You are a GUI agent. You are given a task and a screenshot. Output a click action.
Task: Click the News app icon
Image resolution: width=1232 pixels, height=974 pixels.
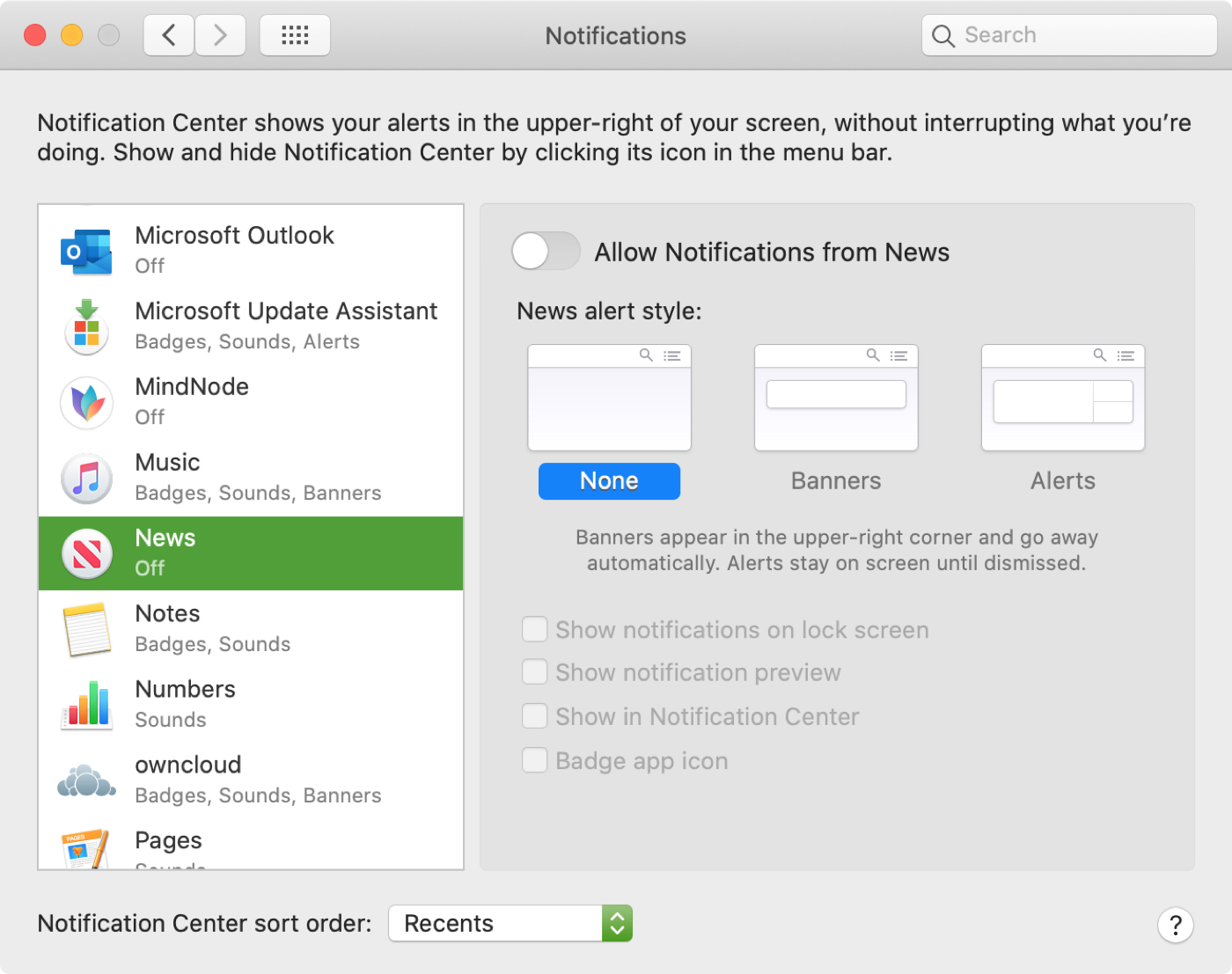[86, 553]
